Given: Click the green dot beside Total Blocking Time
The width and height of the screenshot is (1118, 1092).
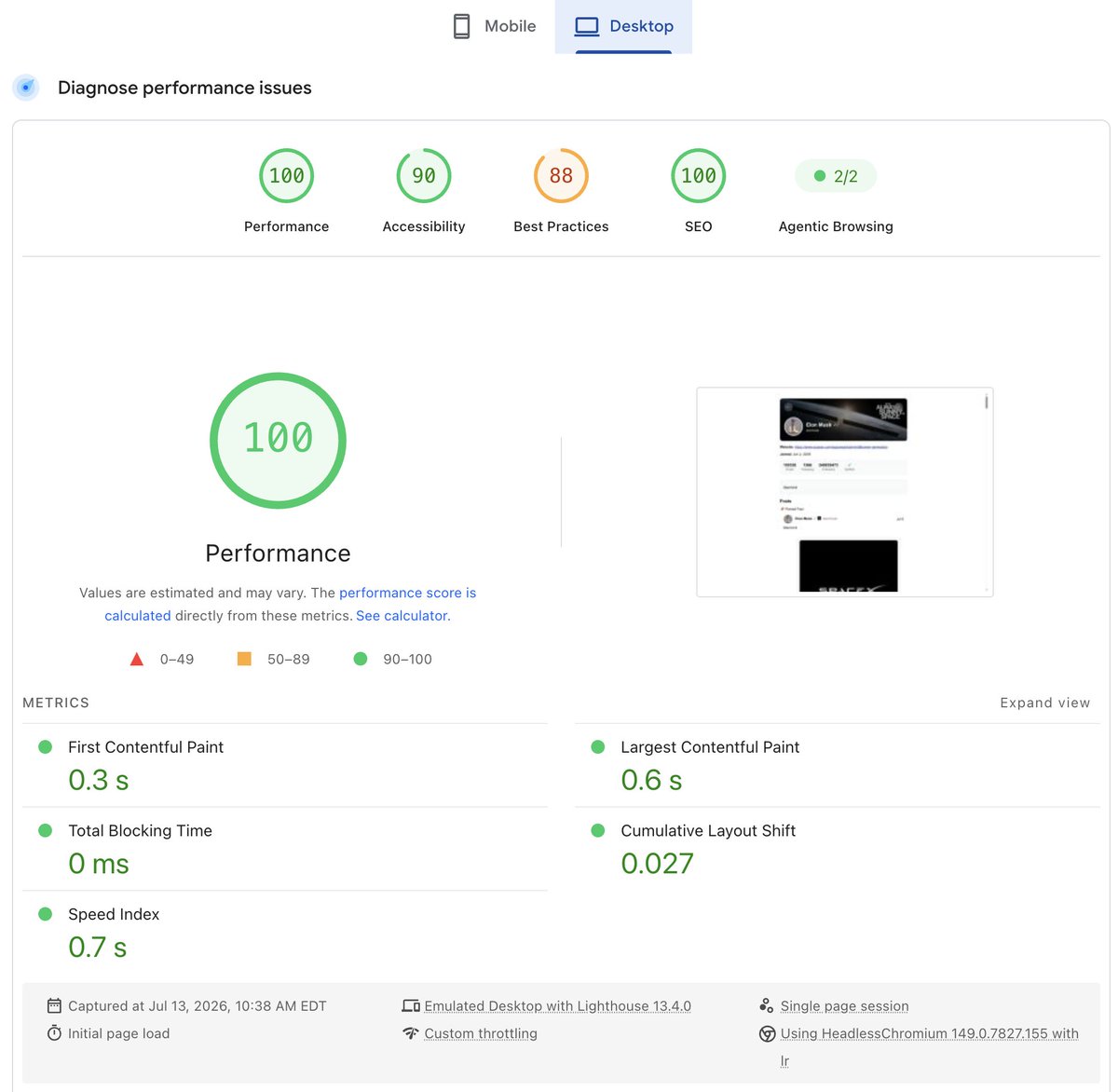Looking at the screenshot, I should 45,830.
